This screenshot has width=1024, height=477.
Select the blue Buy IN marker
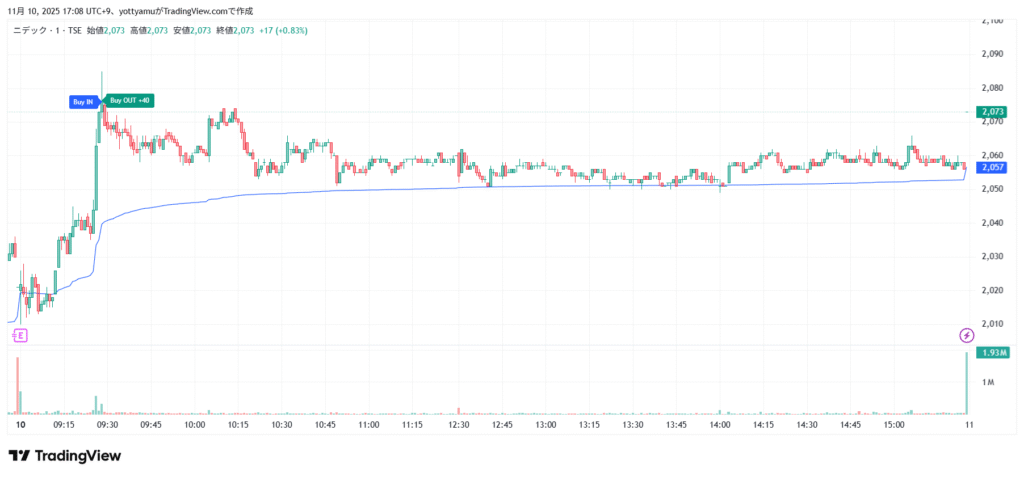click(83, 101)
